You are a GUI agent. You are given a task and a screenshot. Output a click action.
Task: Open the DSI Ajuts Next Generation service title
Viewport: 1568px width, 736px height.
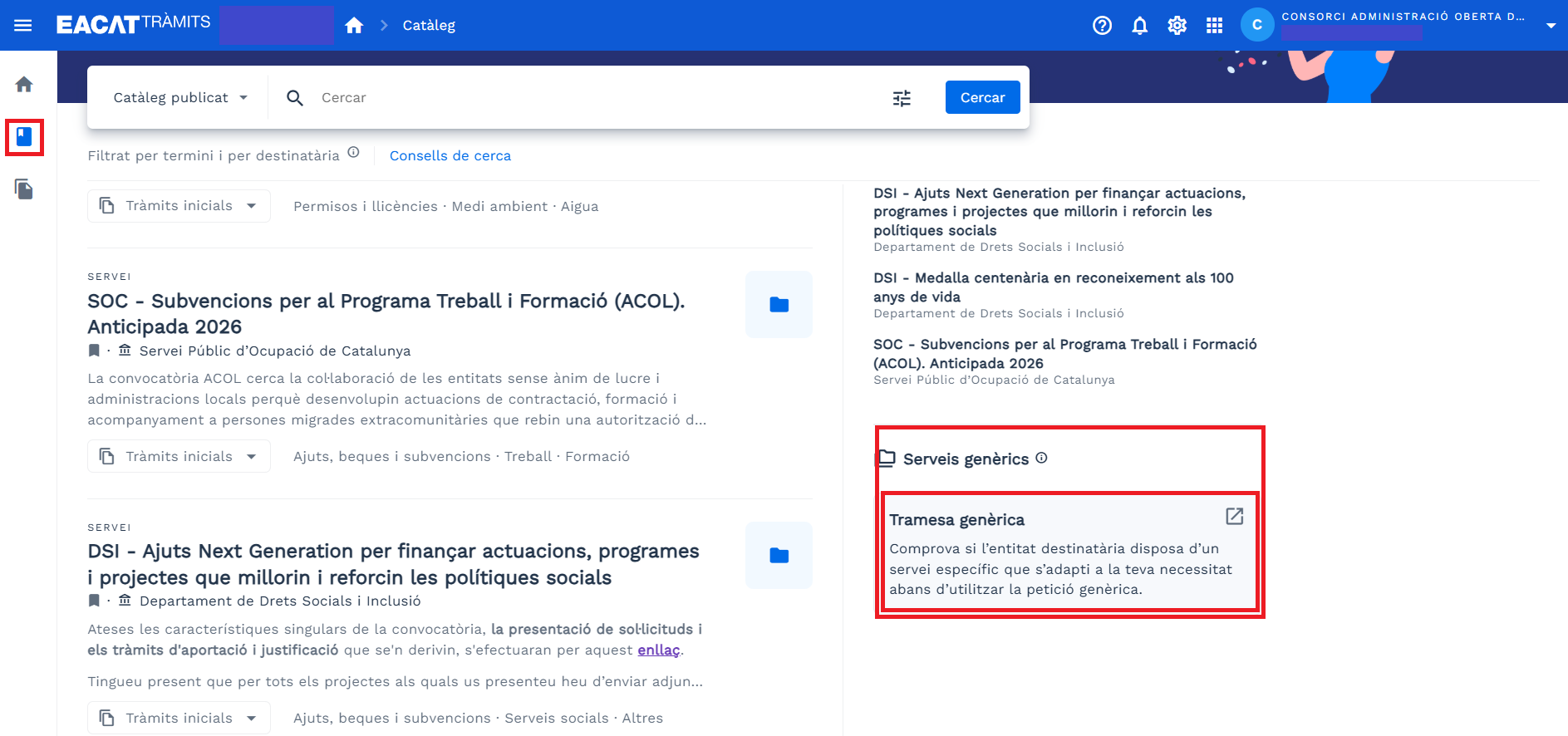coord(394,564)
